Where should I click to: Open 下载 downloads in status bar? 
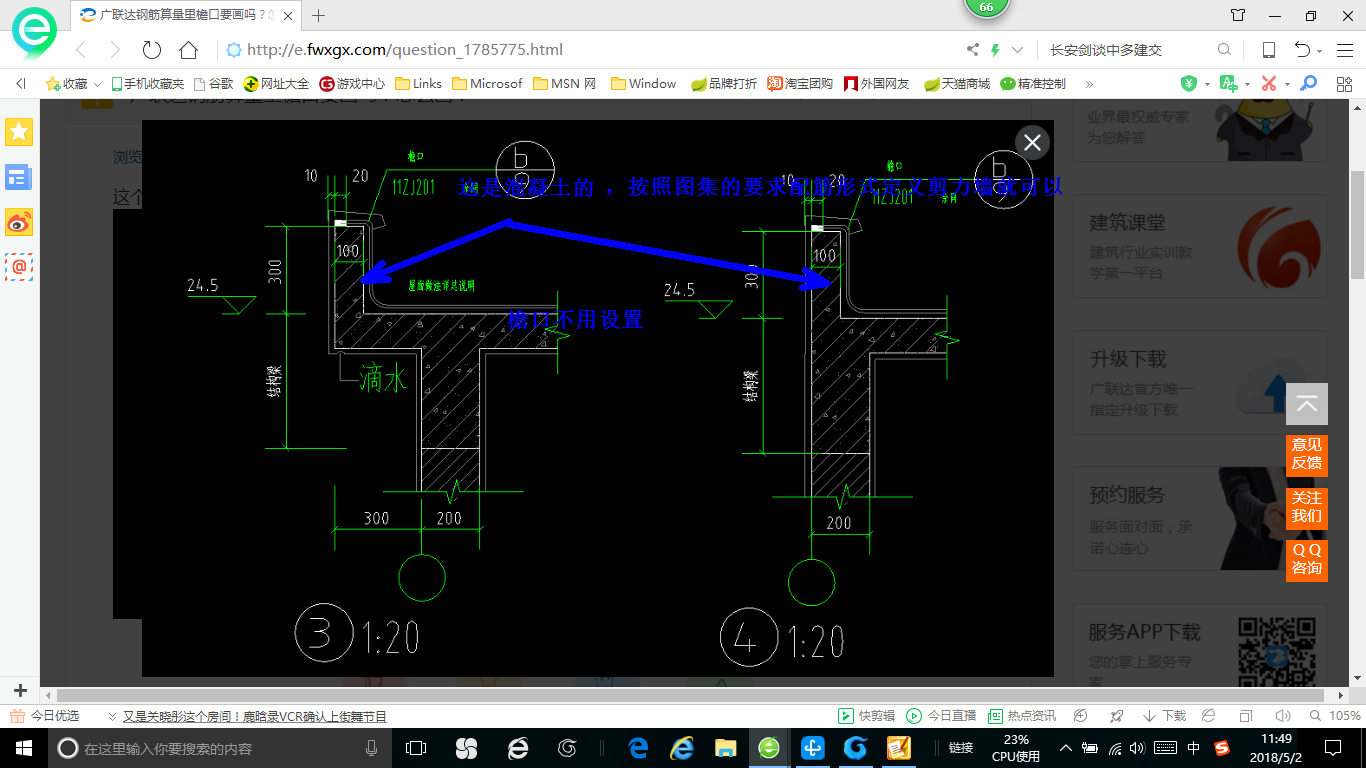(1166, 716)
